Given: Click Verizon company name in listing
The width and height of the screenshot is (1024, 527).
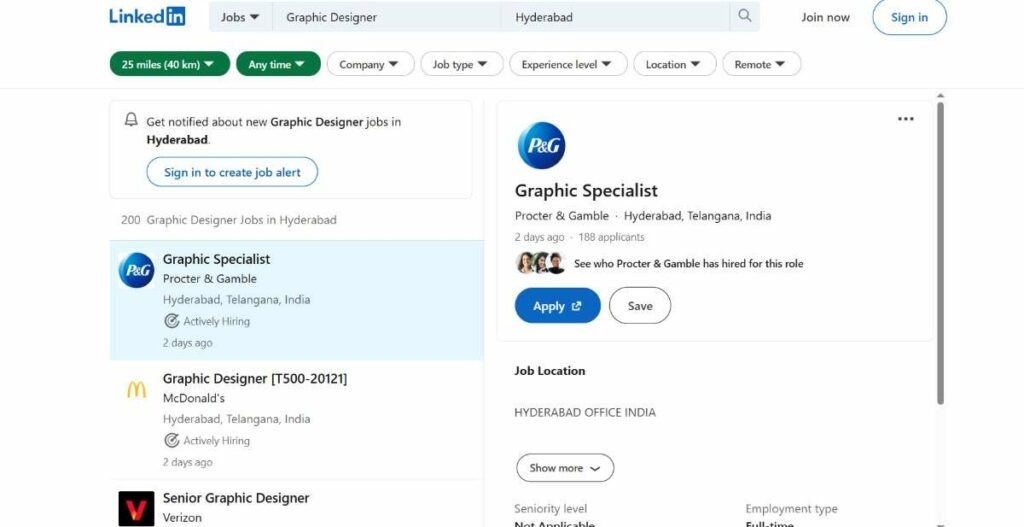Looking at the screenshot, I should (x=182, y=518).
